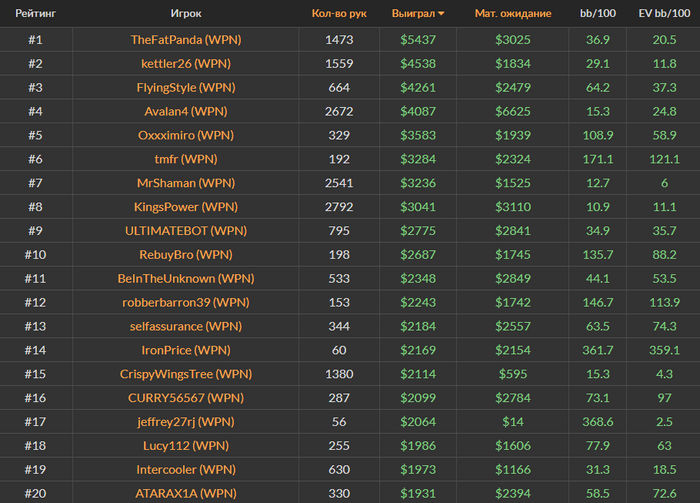Open kettler26 (WPN) player link
This screenshot has height=503, width=700.
(x=186, y=64)
